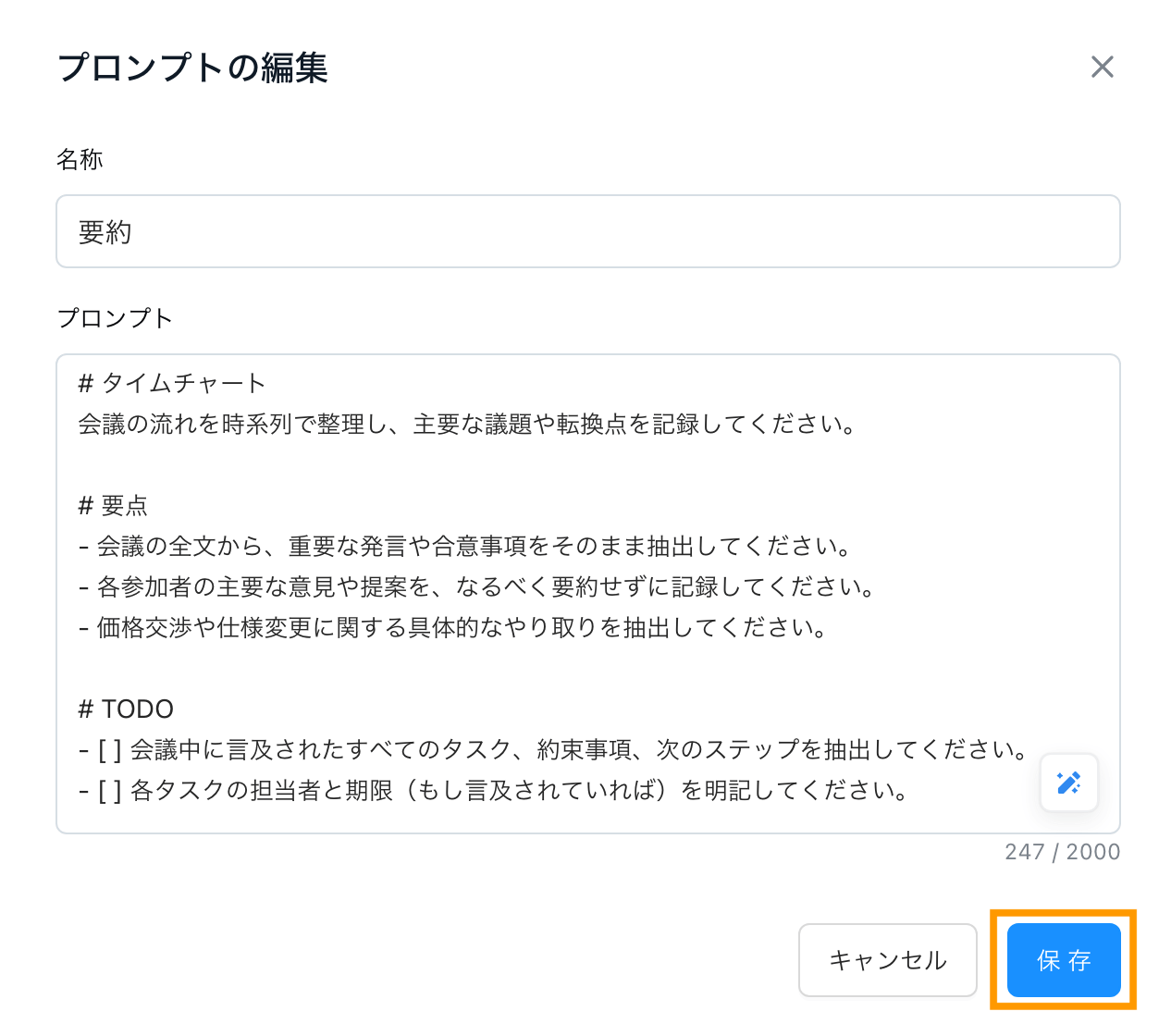Click the 名称 field label

[80, 159]
